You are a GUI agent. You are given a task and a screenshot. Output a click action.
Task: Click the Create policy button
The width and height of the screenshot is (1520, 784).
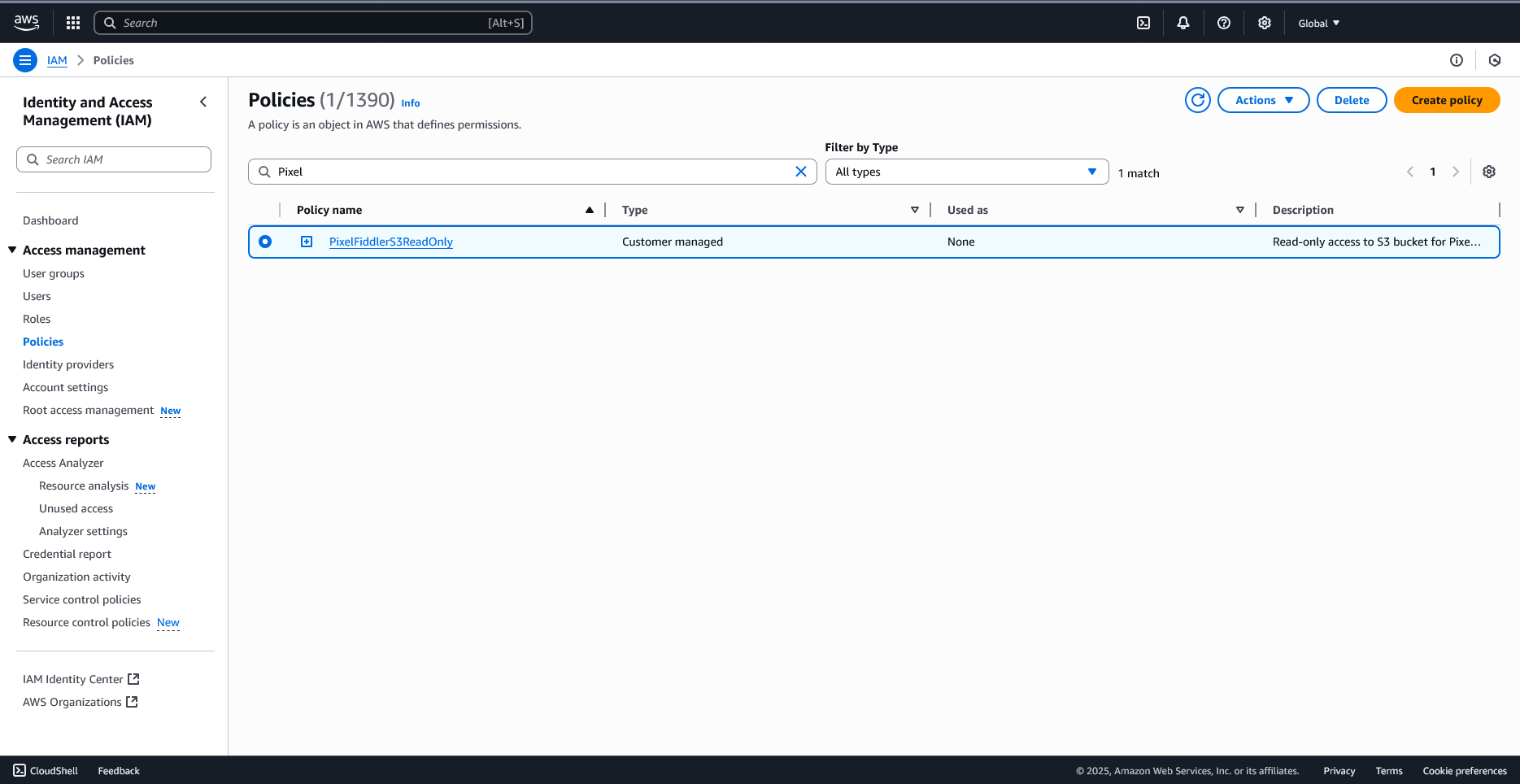point(1447,100)
